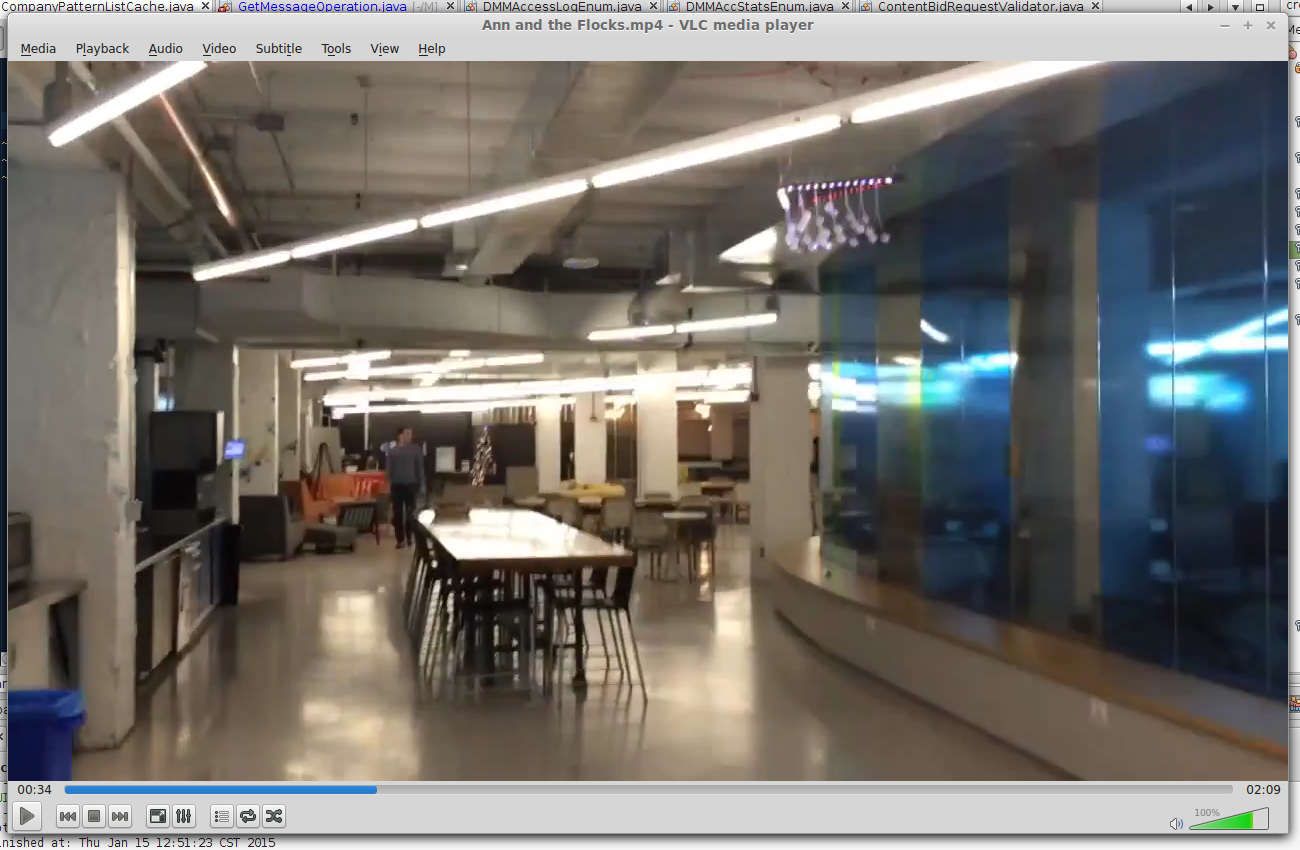Minimize the VLC window
Image resolution: width=1300 pixels, height=850 pixels.
pyautogui.click(x=1227, y=25)
